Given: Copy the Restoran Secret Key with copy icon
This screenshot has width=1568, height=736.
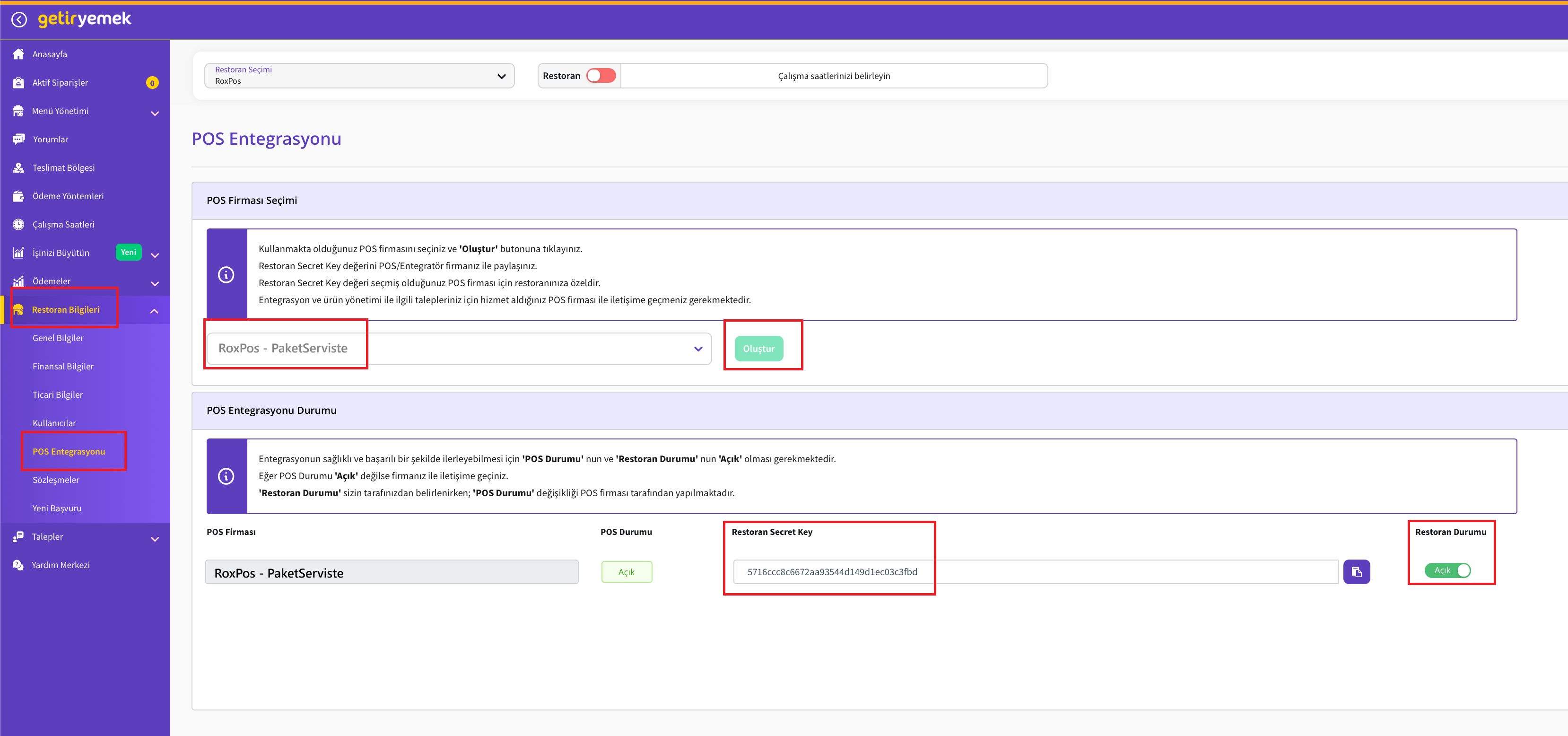Looking at the screenshot, I should pyautogui.click(x=1356, y=572).
